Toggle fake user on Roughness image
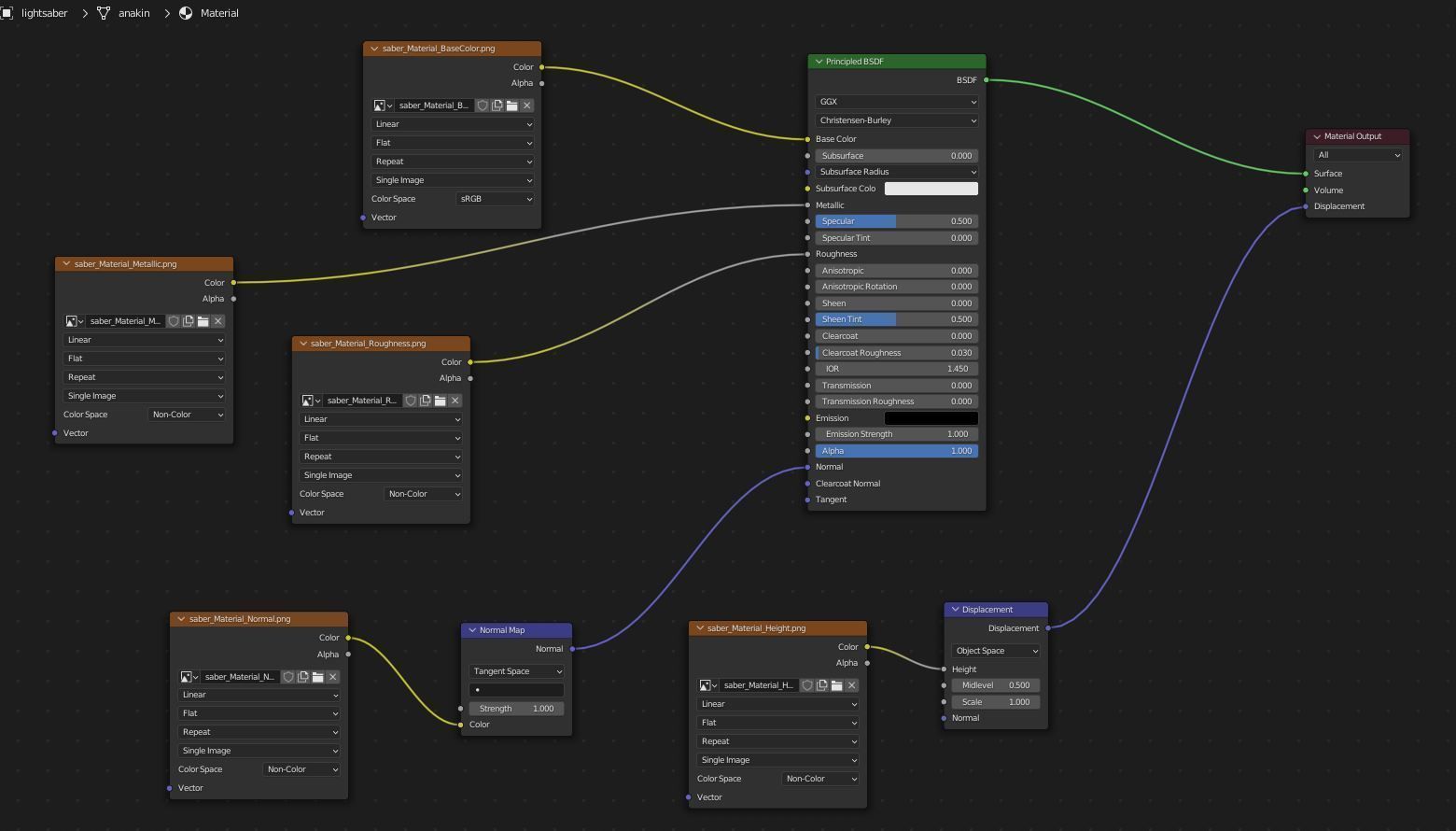 coord(411,401)
